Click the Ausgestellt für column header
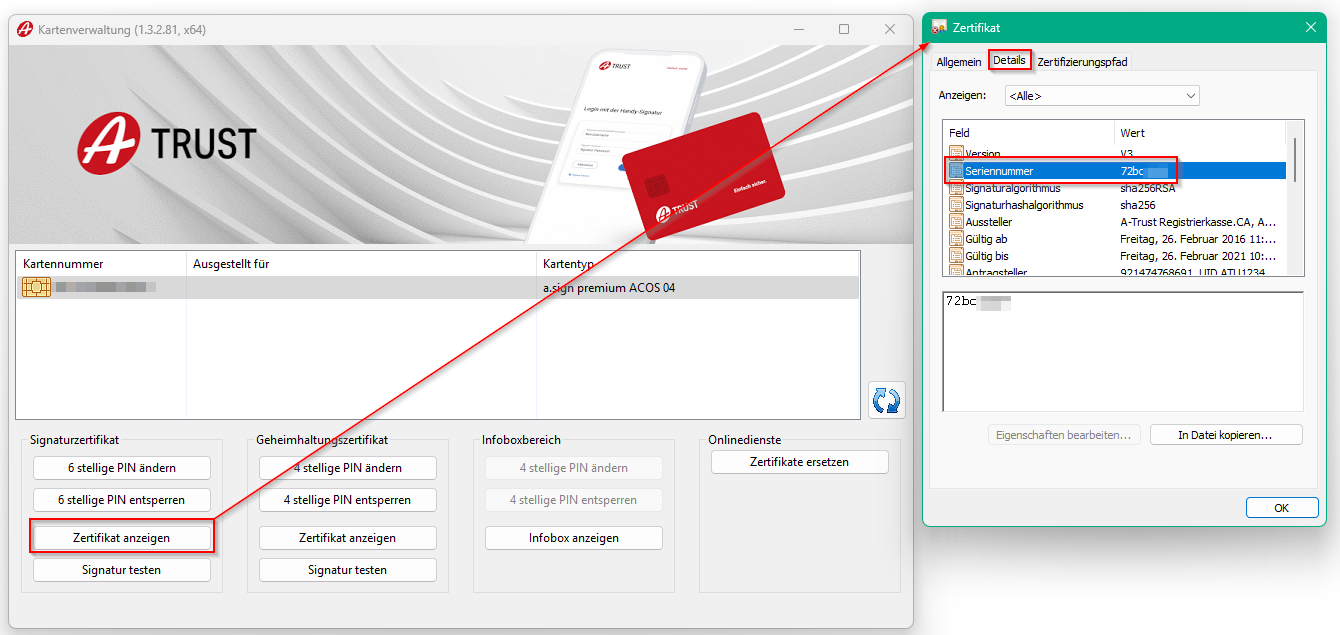This screenshot has width=1340, height=635. [361, 264]
